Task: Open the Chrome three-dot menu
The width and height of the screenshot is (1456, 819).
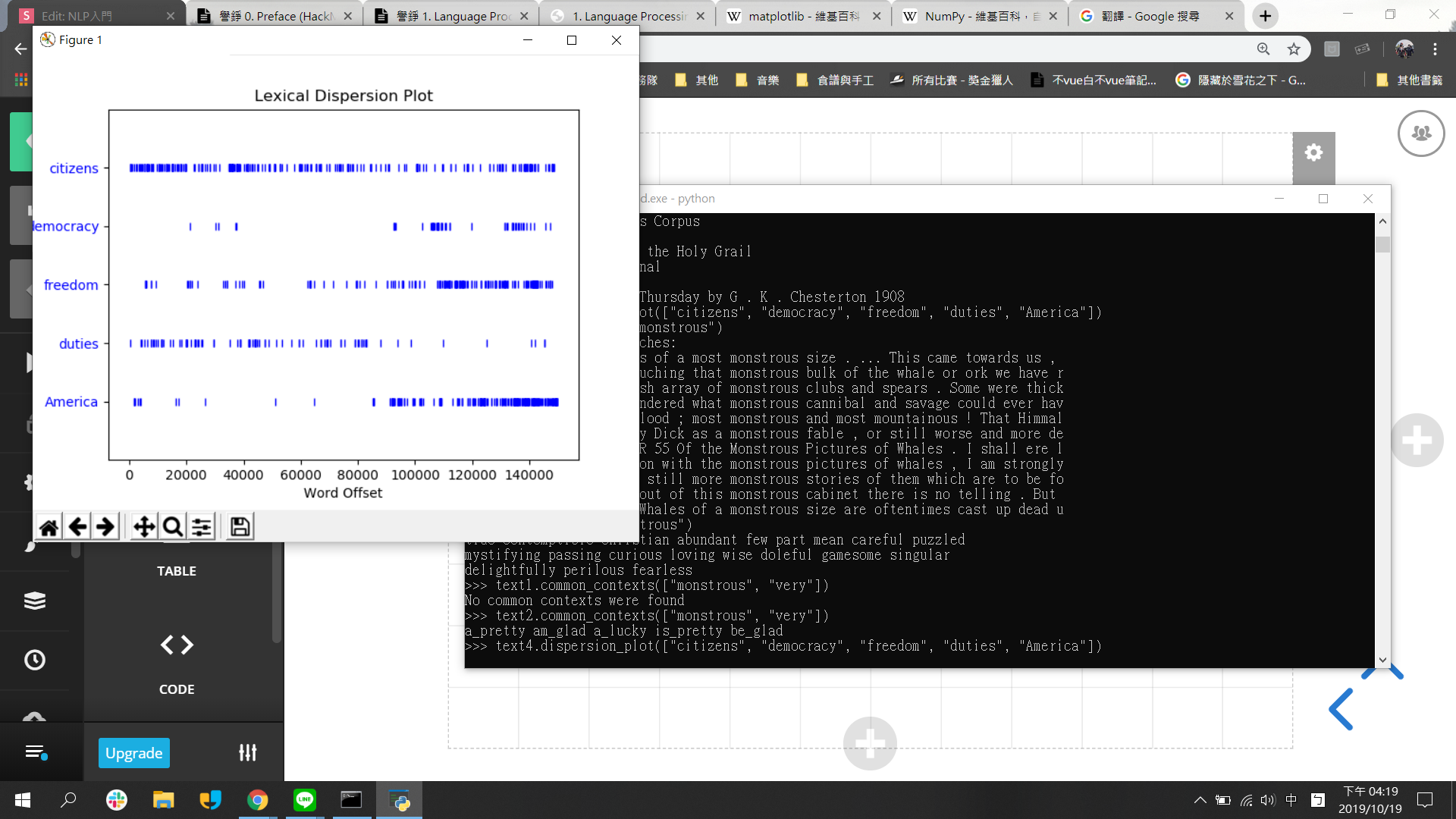Action: (x=1435, y=49)
